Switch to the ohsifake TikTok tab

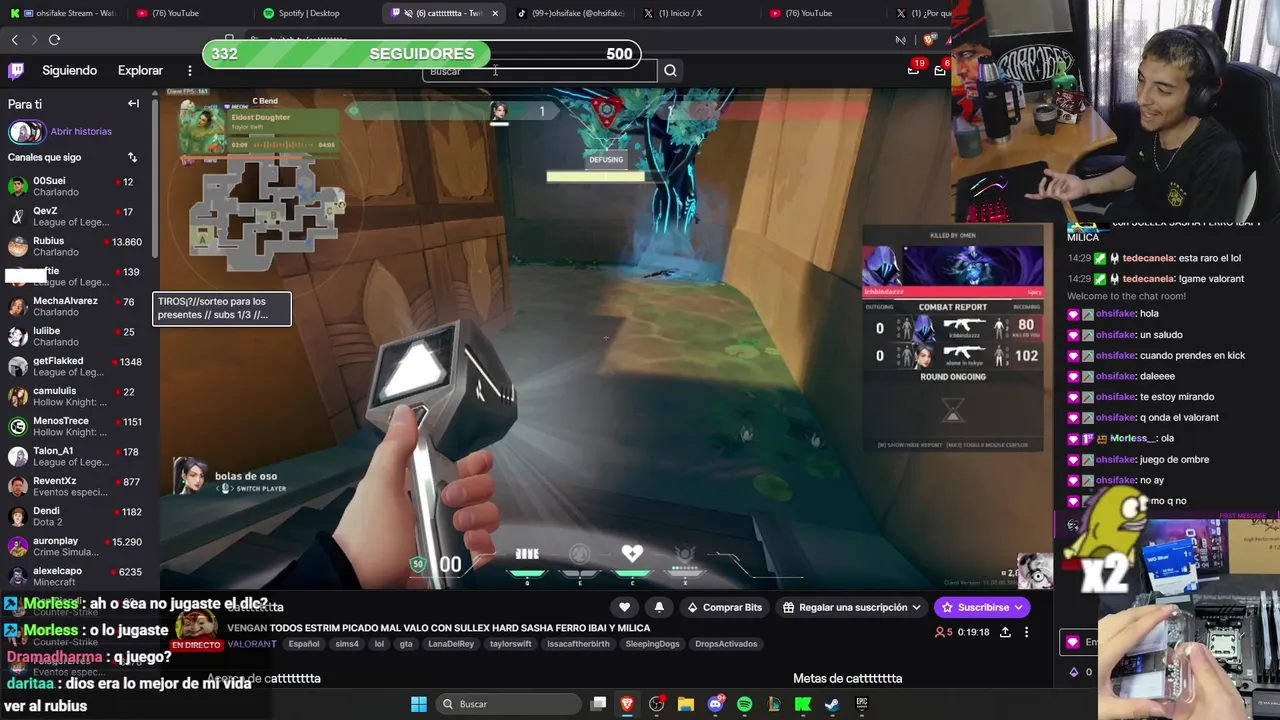coord(570,13)
